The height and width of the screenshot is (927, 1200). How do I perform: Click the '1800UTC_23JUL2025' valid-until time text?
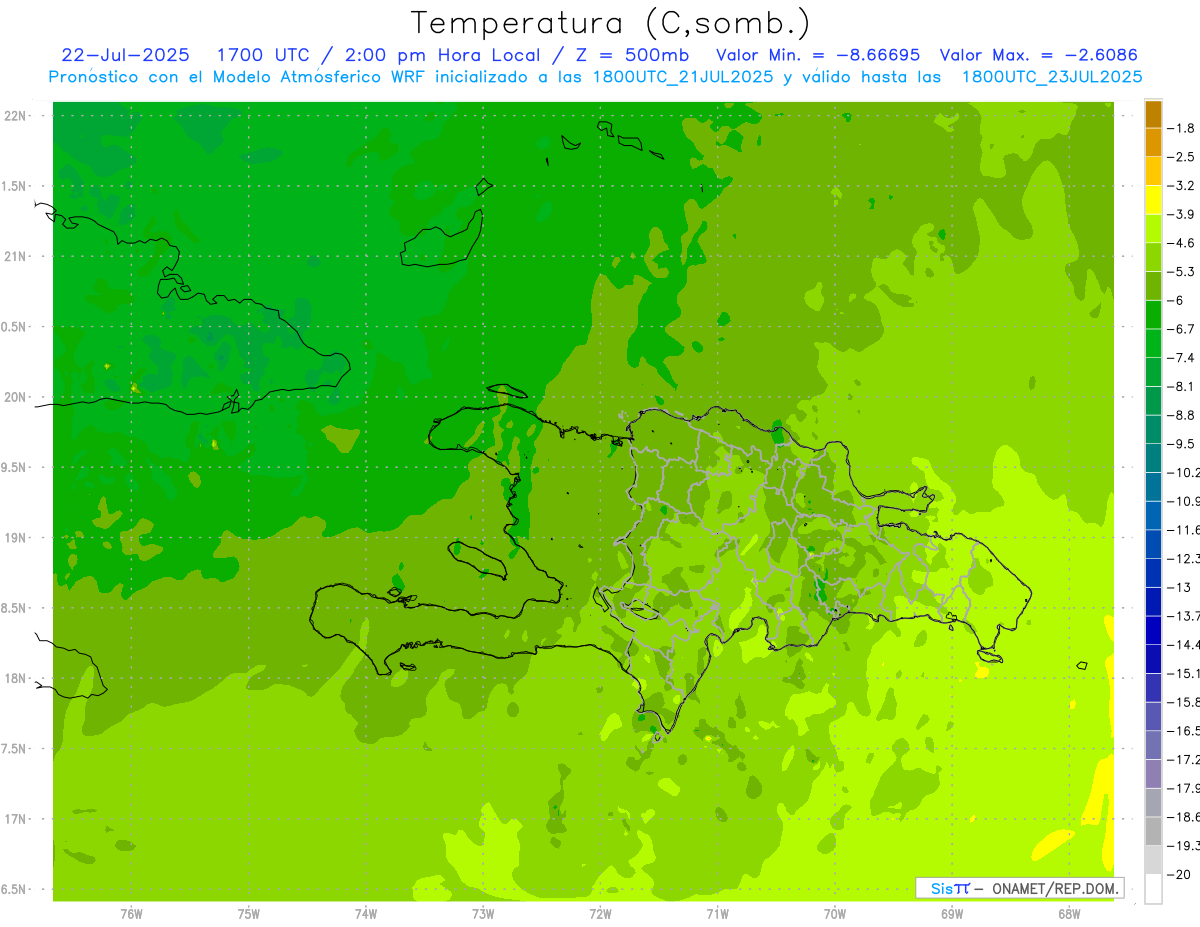pos(1051,77)
